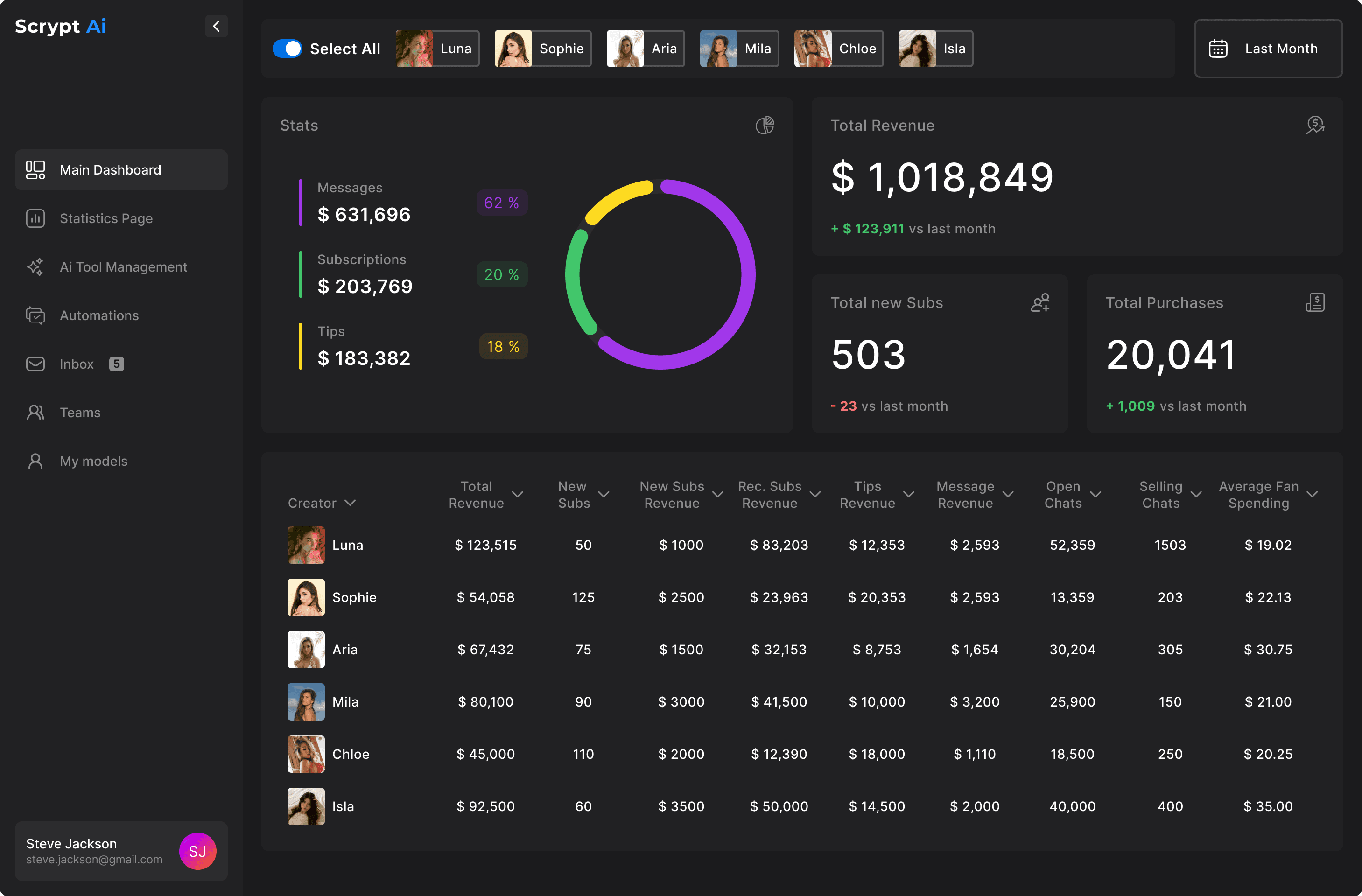Collapse sidebar with the left arrow icon
1362x896 pixels.
(216, 26)
